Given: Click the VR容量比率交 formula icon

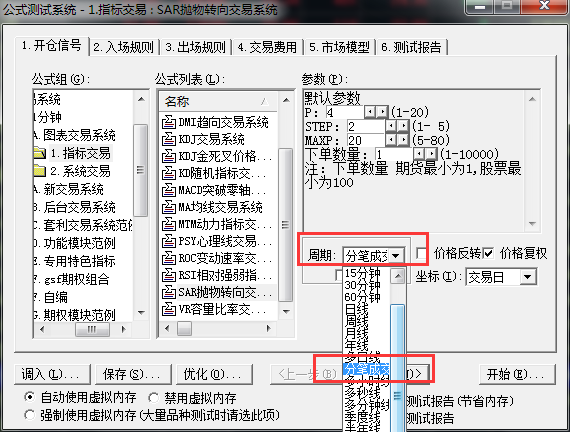Looking at the screenshot, I should click(169, 309).
